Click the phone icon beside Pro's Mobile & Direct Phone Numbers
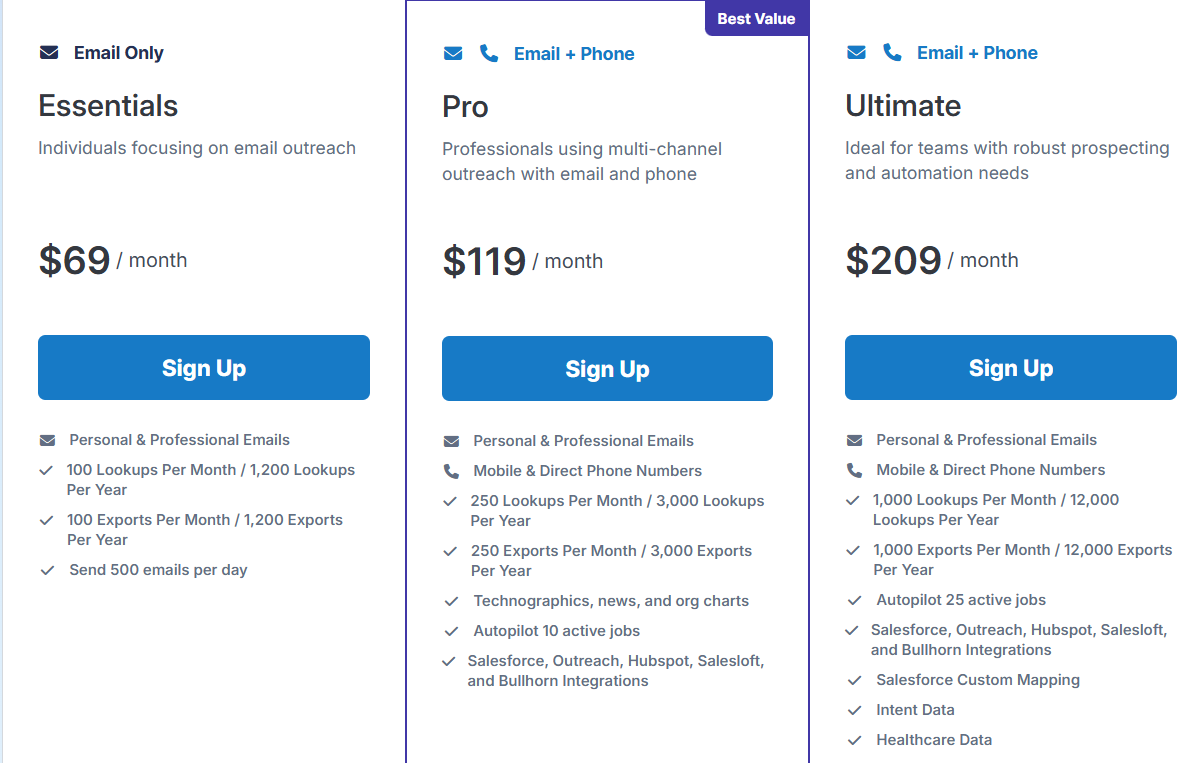Screen dimensions: 1203x763 coord(450,470)
